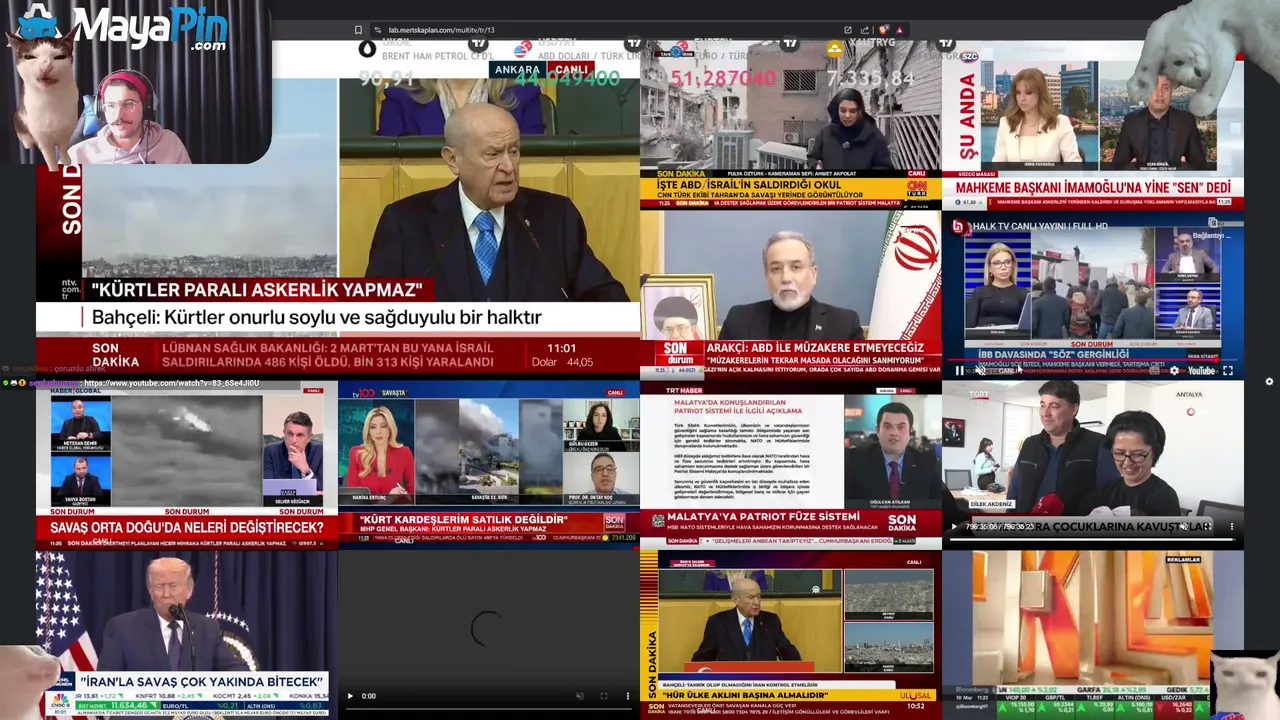Select the Sözcü TV İmamoğlu video tile
Viewport: 1280px width, 720px height.
pyautogui.click(x=1093, y=124)
